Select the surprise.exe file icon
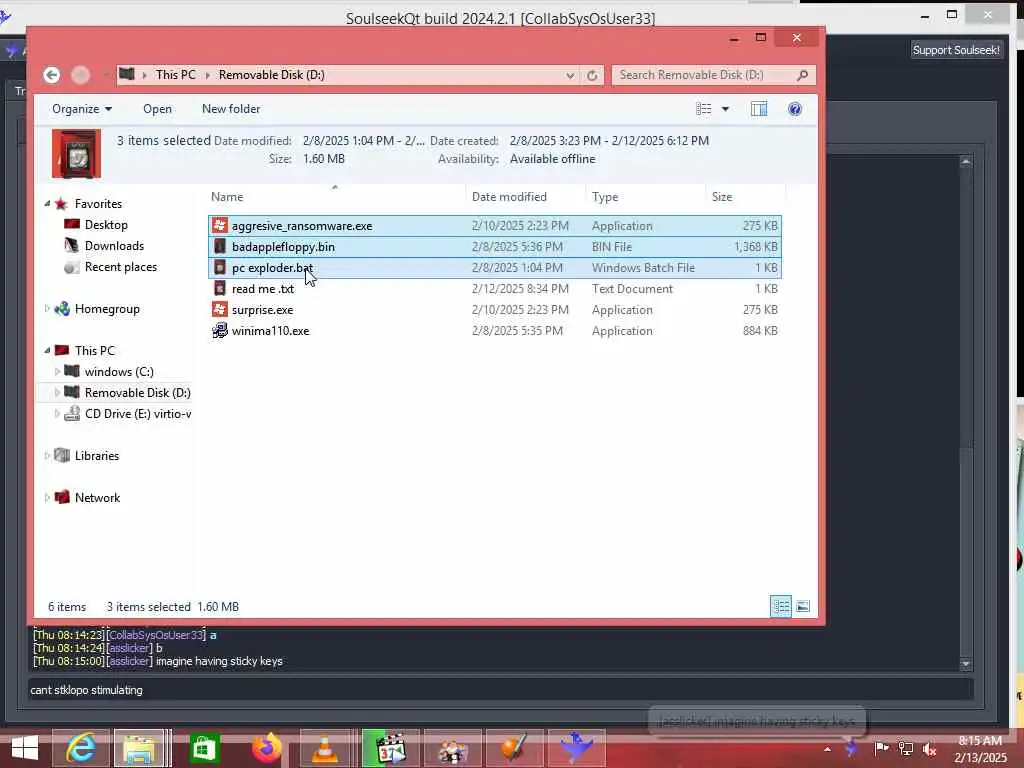The height and width of the screenshot is (768, 1024). click(x=220, y=310)
